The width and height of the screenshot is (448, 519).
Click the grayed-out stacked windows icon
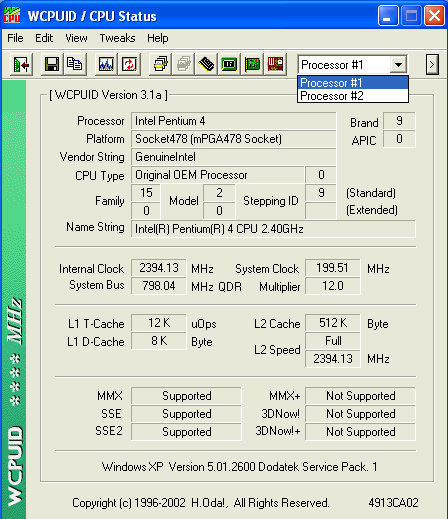pos(183,64)
